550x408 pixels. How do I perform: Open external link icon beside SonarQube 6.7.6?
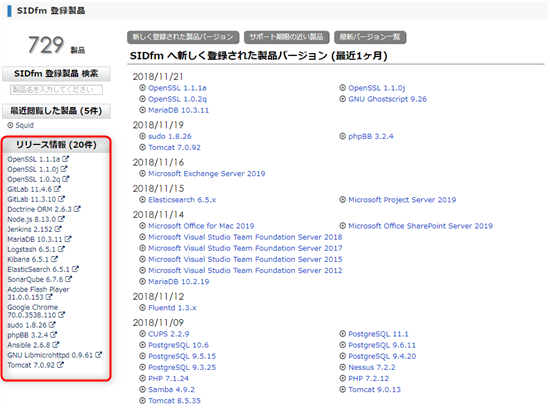click(x=68, y=279)
